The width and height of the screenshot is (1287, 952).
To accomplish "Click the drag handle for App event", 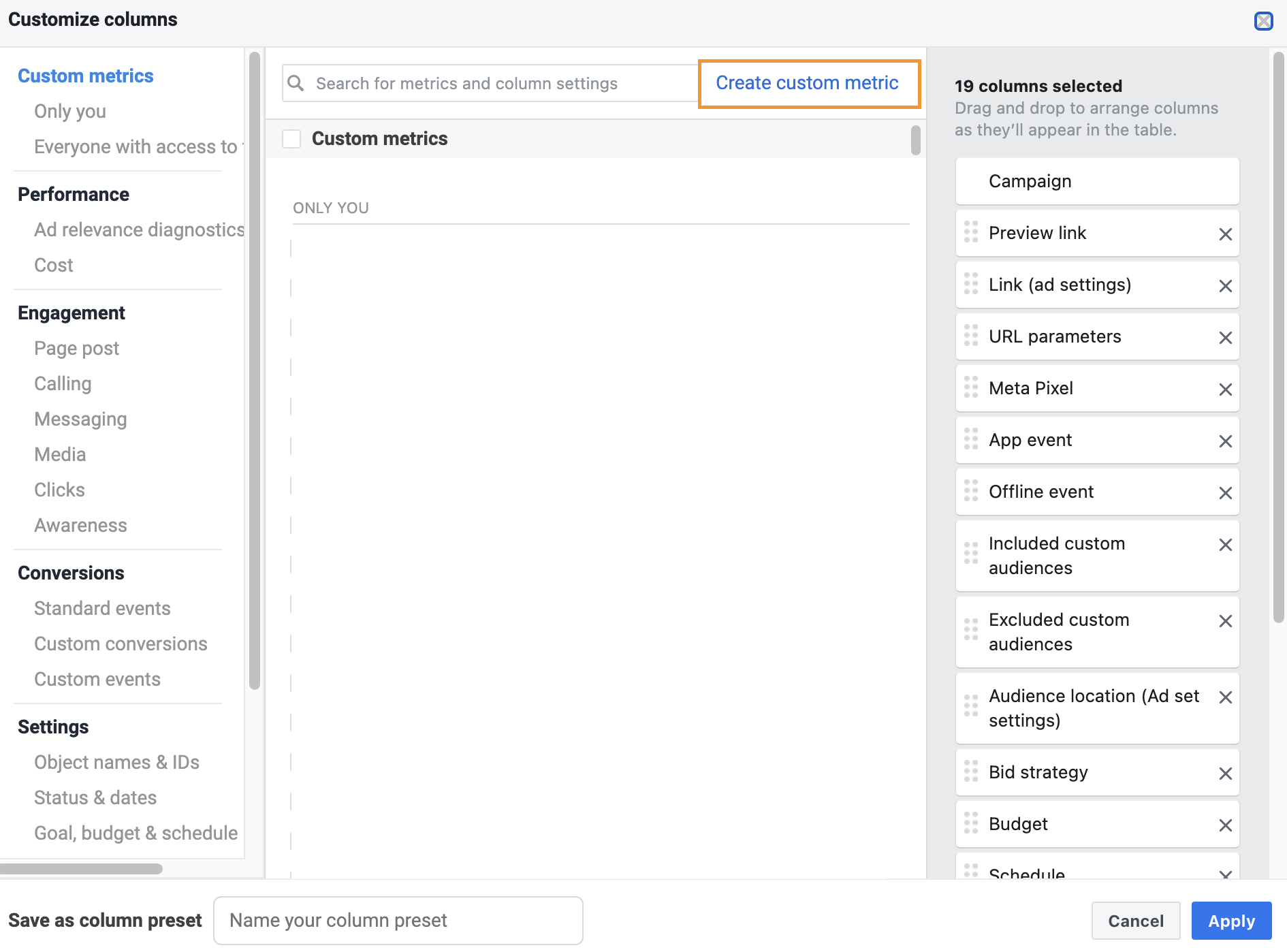I will (971, 439).
